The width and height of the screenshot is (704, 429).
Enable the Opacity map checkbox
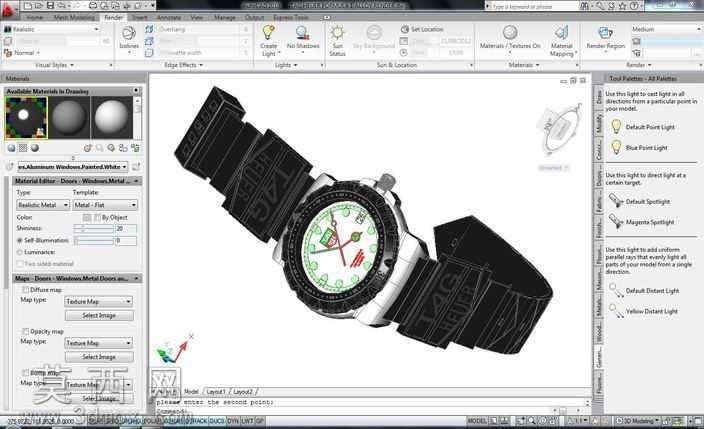tap(26, 332)
